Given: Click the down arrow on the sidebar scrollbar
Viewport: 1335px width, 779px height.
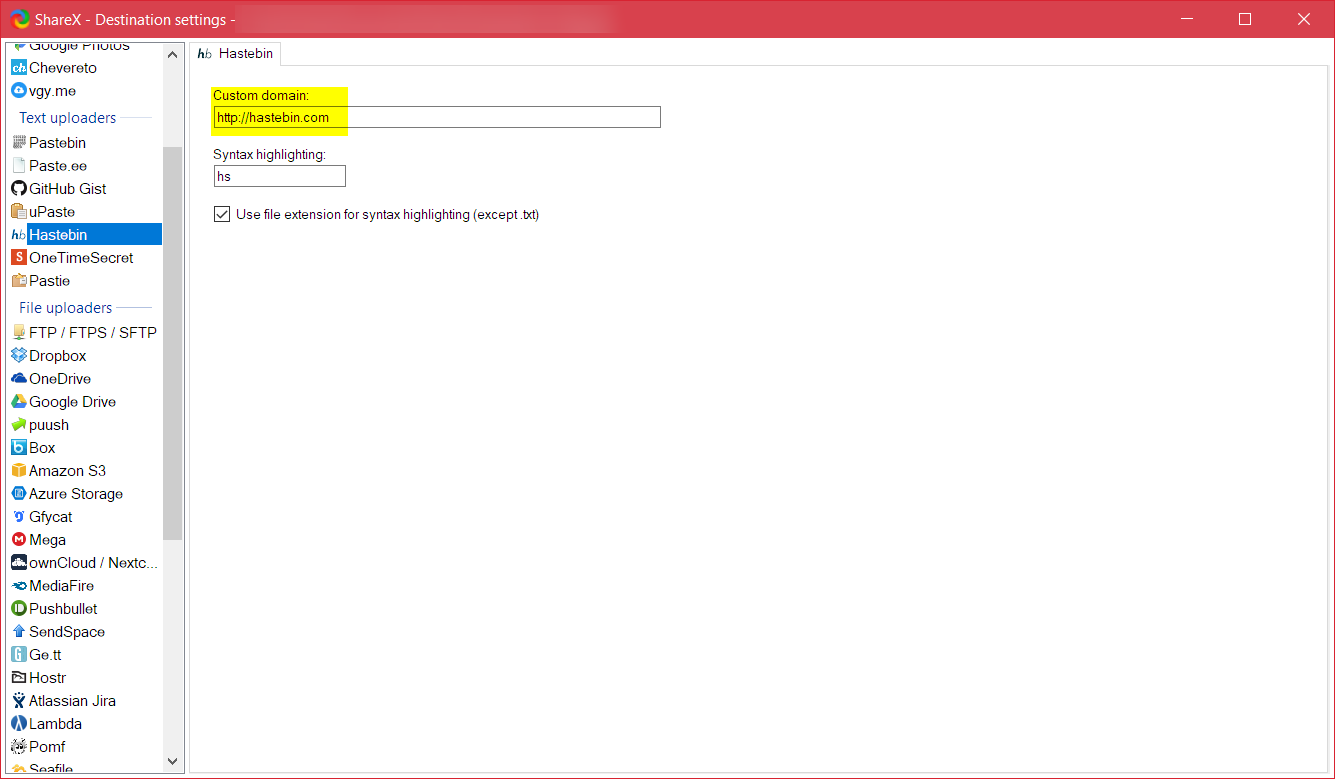Looking at the screenshot, I should [x=172, y=761].
